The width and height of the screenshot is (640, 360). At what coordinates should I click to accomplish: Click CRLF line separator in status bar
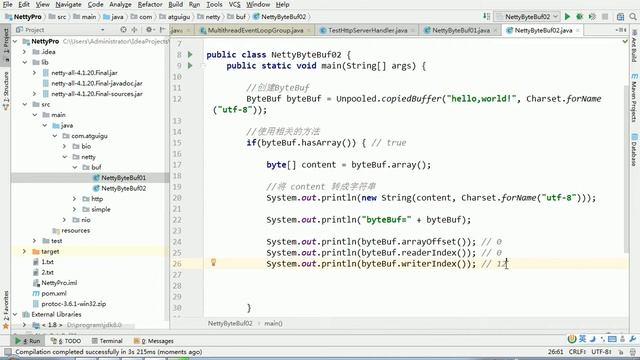point(577,351)
